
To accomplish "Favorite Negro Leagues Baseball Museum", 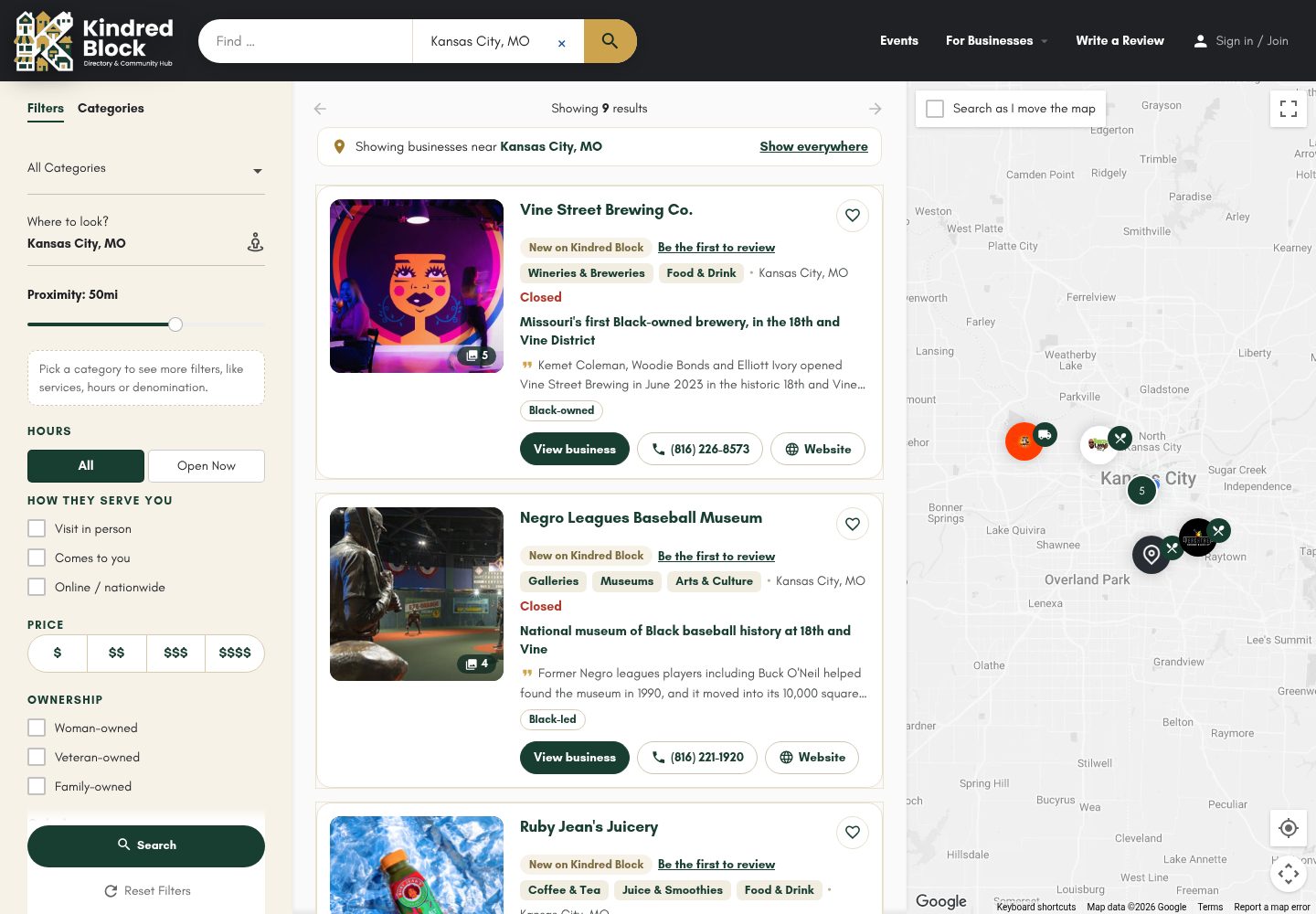I will click(853, 524).
